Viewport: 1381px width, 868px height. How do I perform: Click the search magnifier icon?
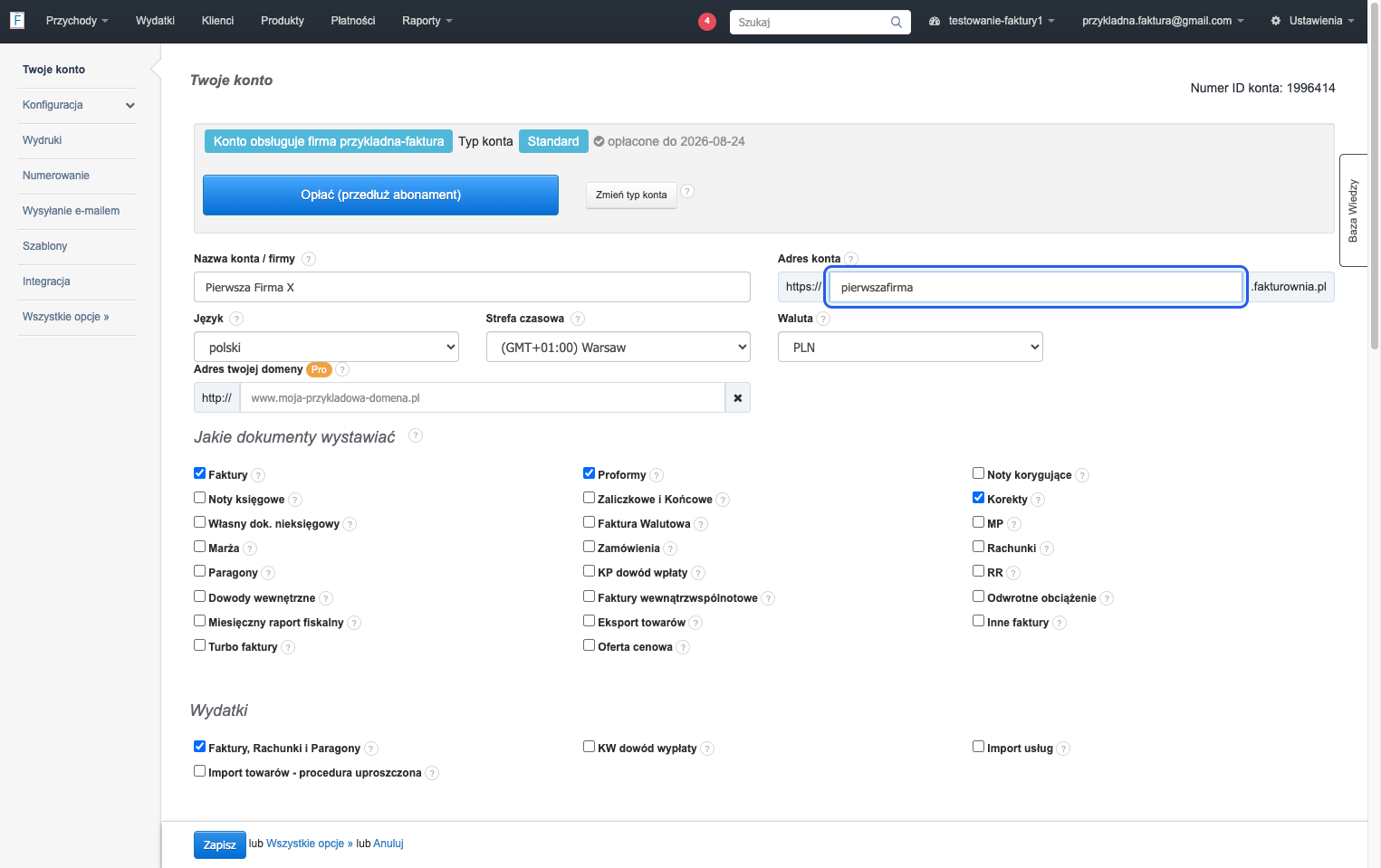click(x=896, y=22)
